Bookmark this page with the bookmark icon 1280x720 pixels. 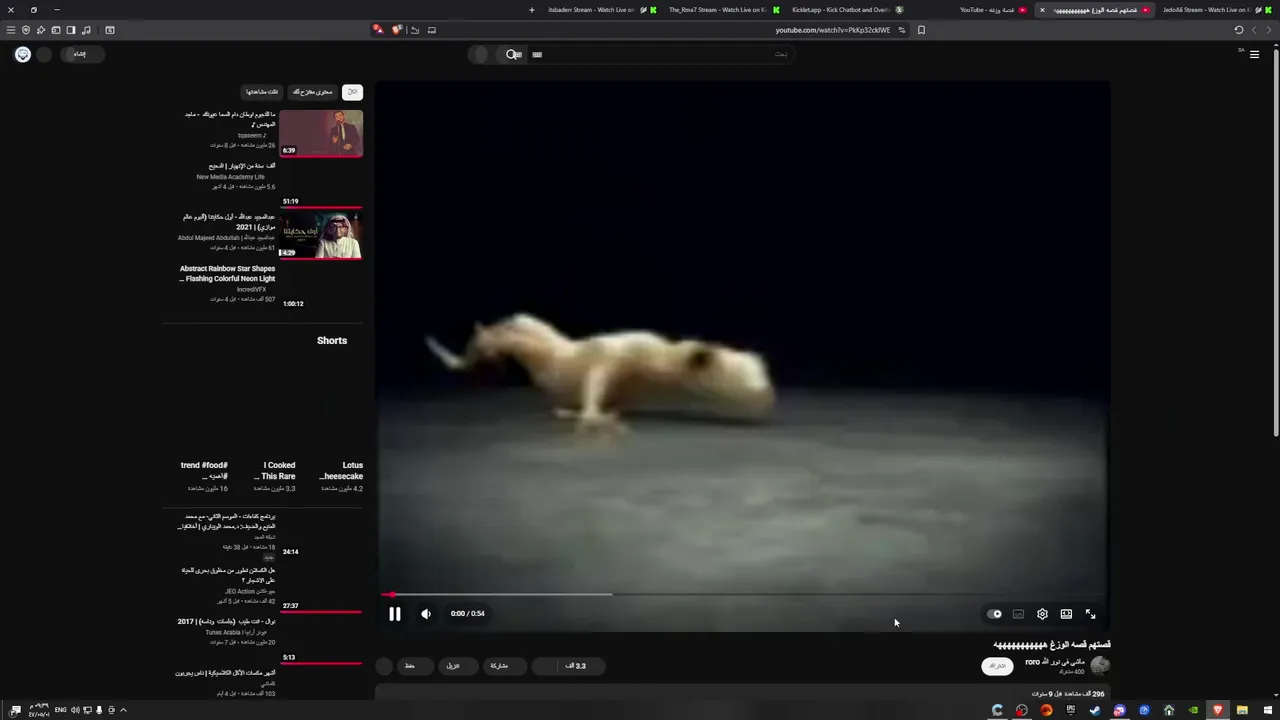coord(921,30)
